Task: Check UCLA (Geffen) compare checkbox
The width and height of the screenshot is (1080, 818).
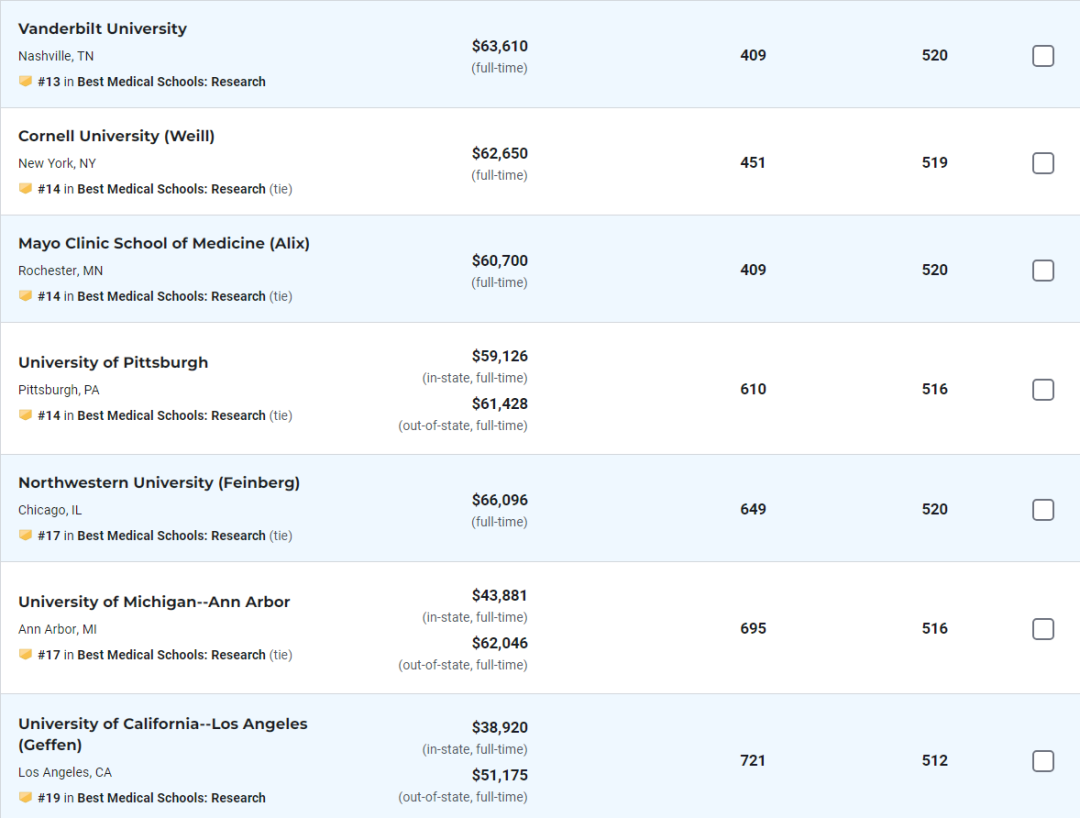Action: tap(1043, 761)
